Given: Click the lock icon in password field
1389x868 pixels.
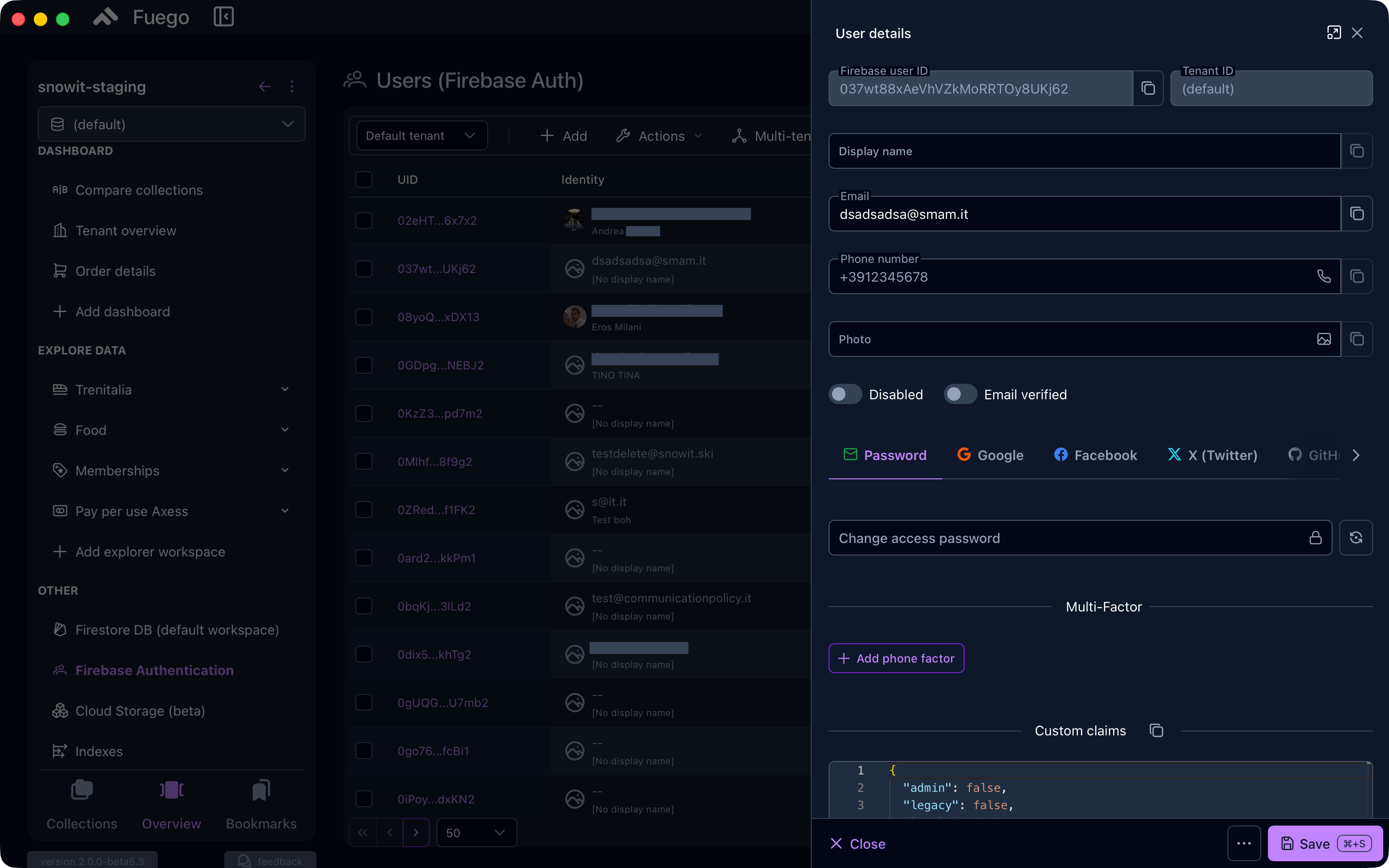Looking at the screenshot, I should tap(1315, 538).
